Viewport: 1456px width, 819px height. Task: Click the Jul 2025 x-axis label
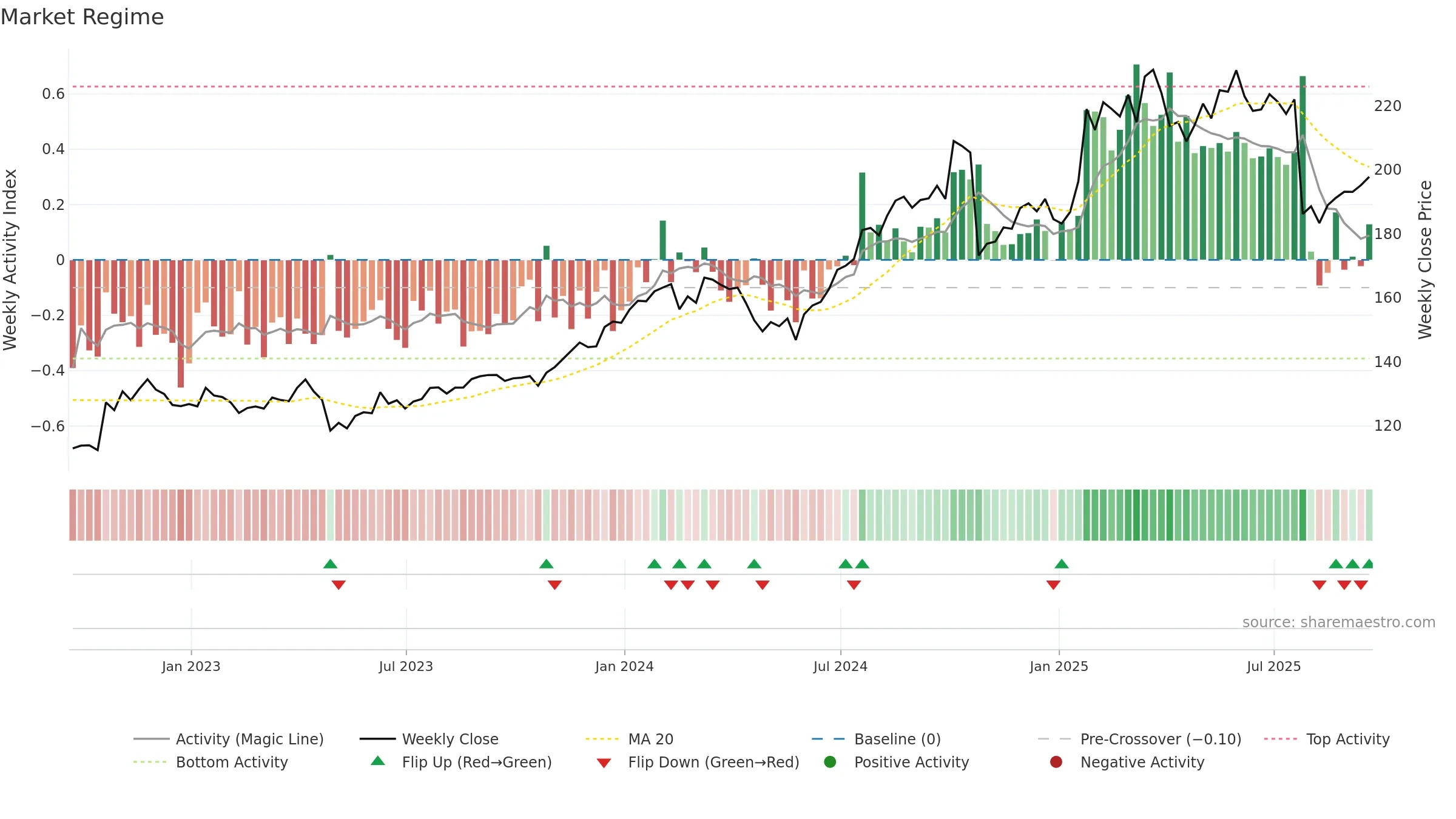pos(1274,666)
